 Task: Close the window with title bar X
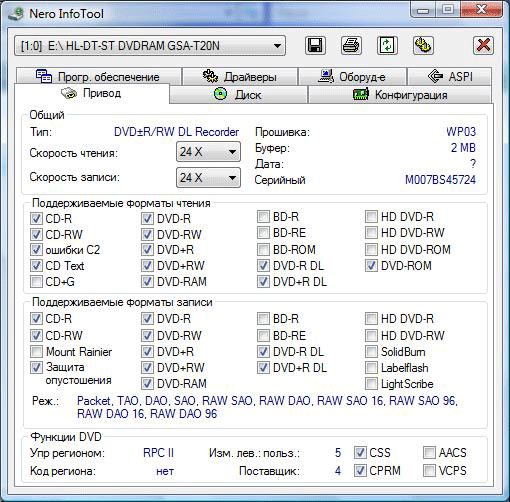pyautogui.click(x=481, y=10)
